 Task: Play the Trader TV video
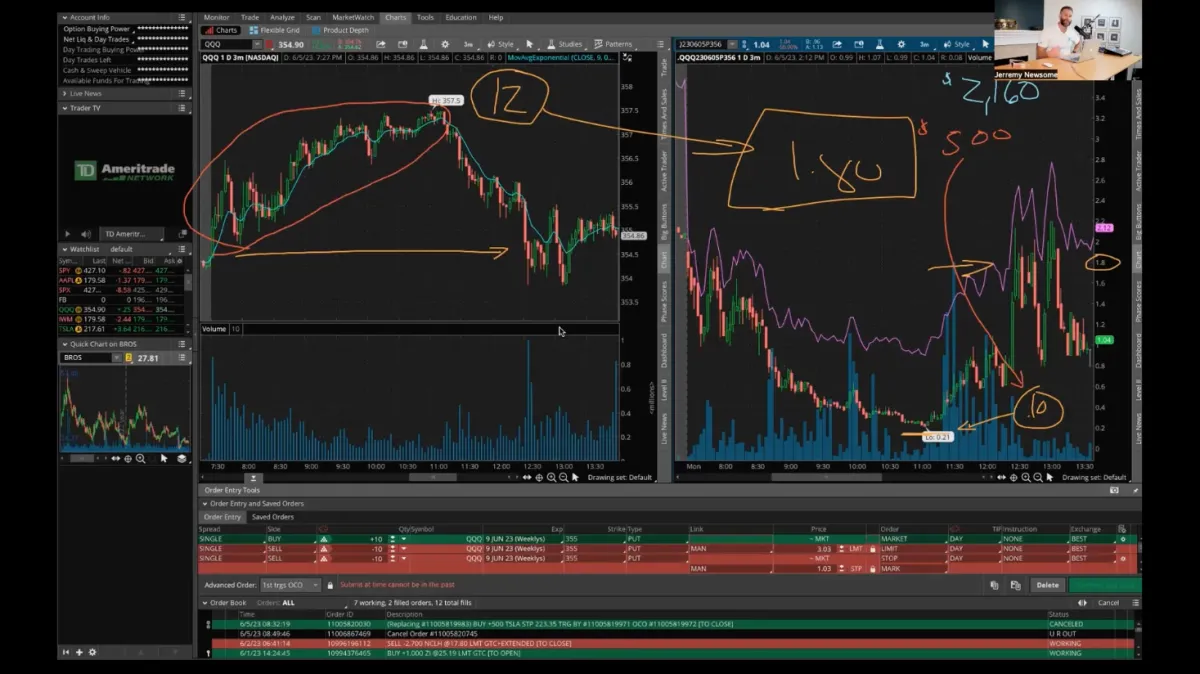coord(68,233)
